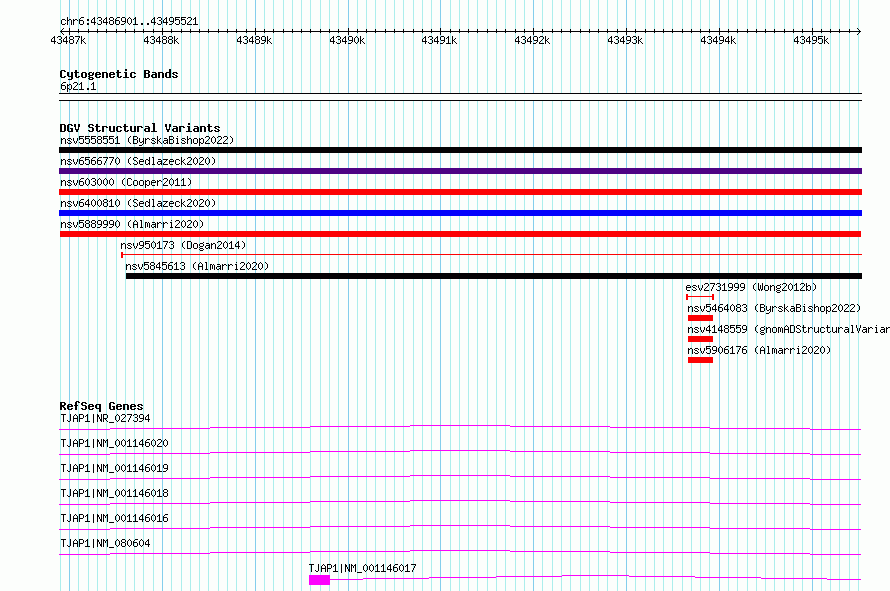Open transcript TJAP1|NM_001146020 label
This screenshot has height=591, width=890.
(114, 443)
